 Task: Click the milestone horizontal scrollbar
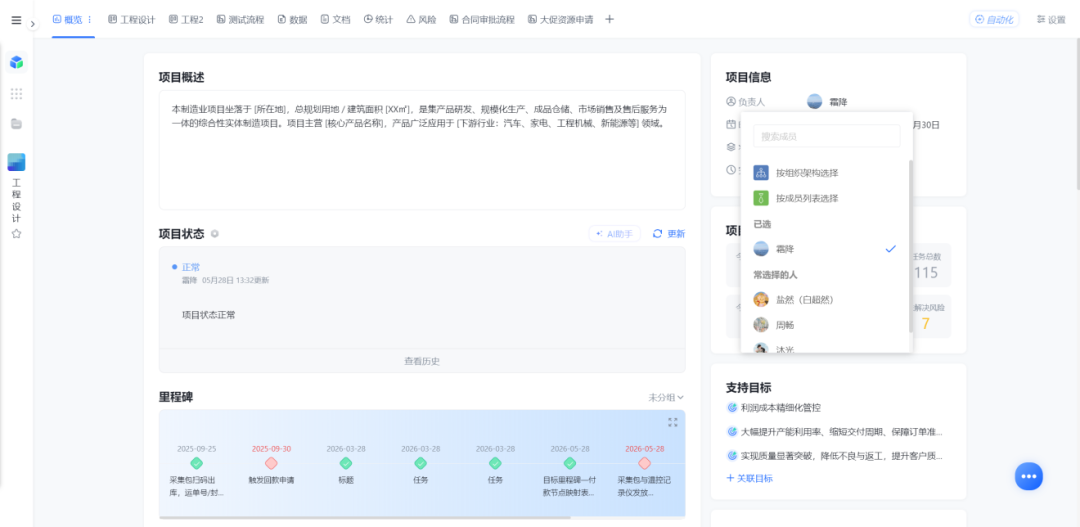[x=365, y=517]
